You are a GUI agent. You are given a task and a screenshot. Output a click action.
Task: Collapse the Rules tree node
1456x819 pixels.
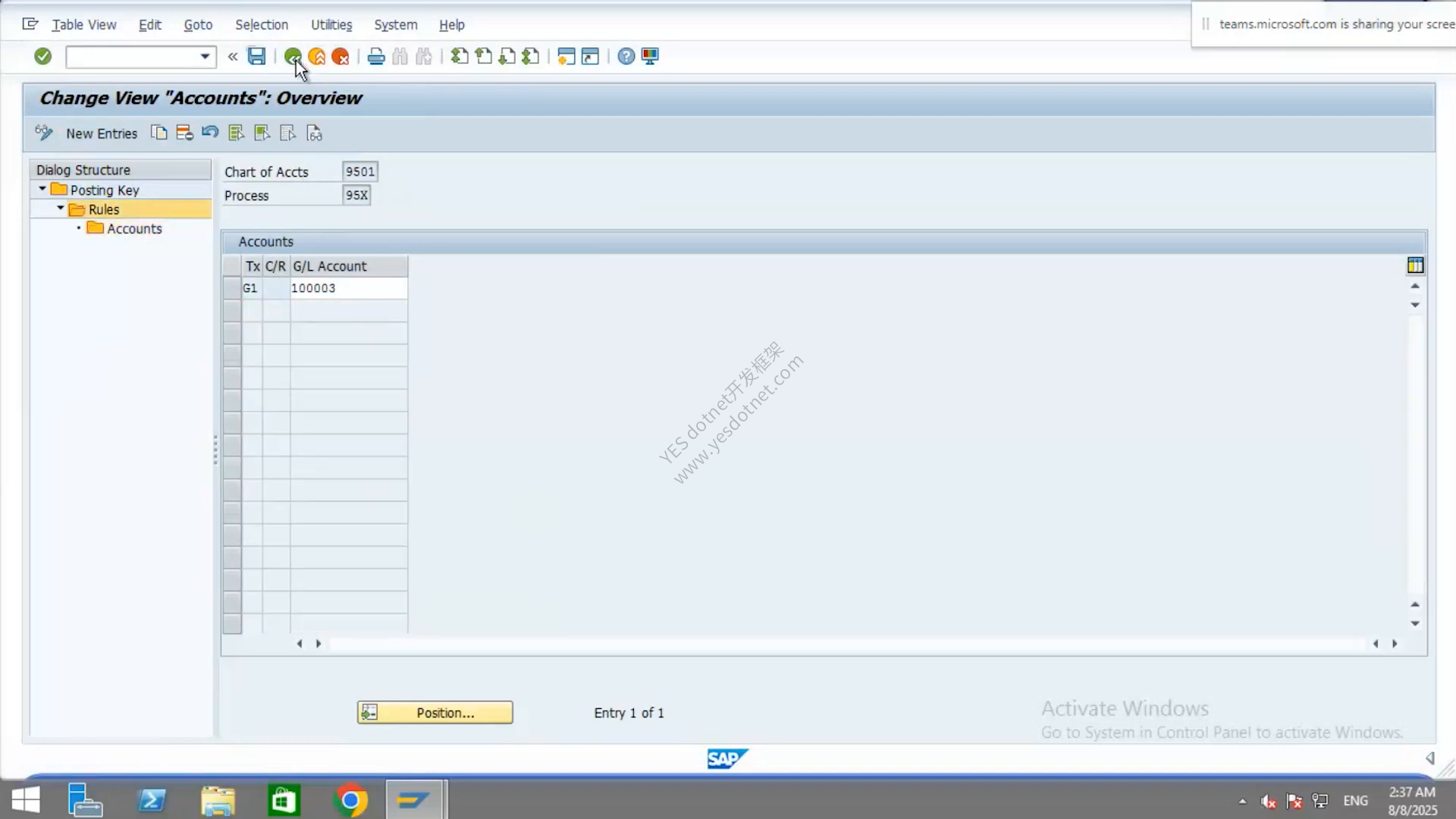61,208
